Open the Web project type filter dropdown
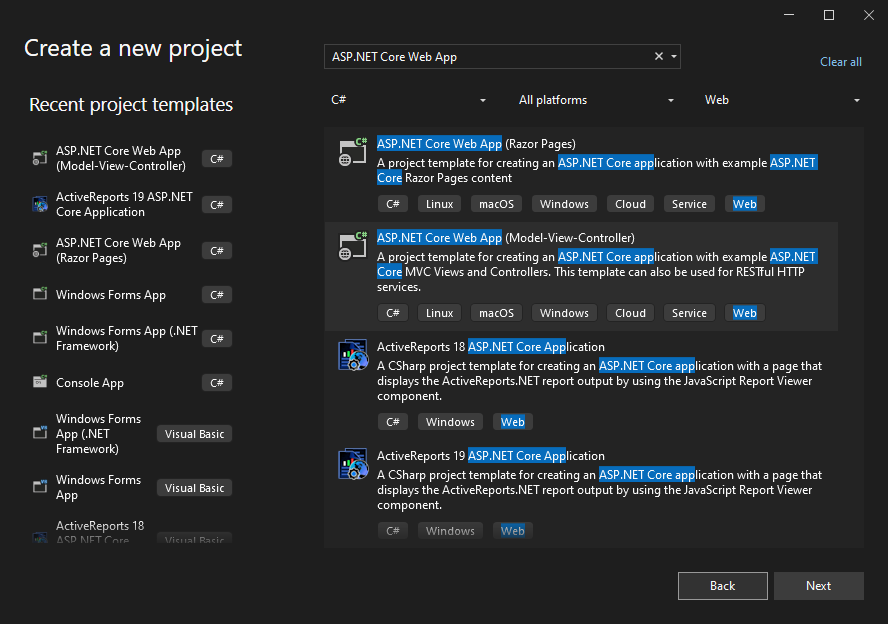Viewport: 888px width, 624px height. click(x=782, y=100)
